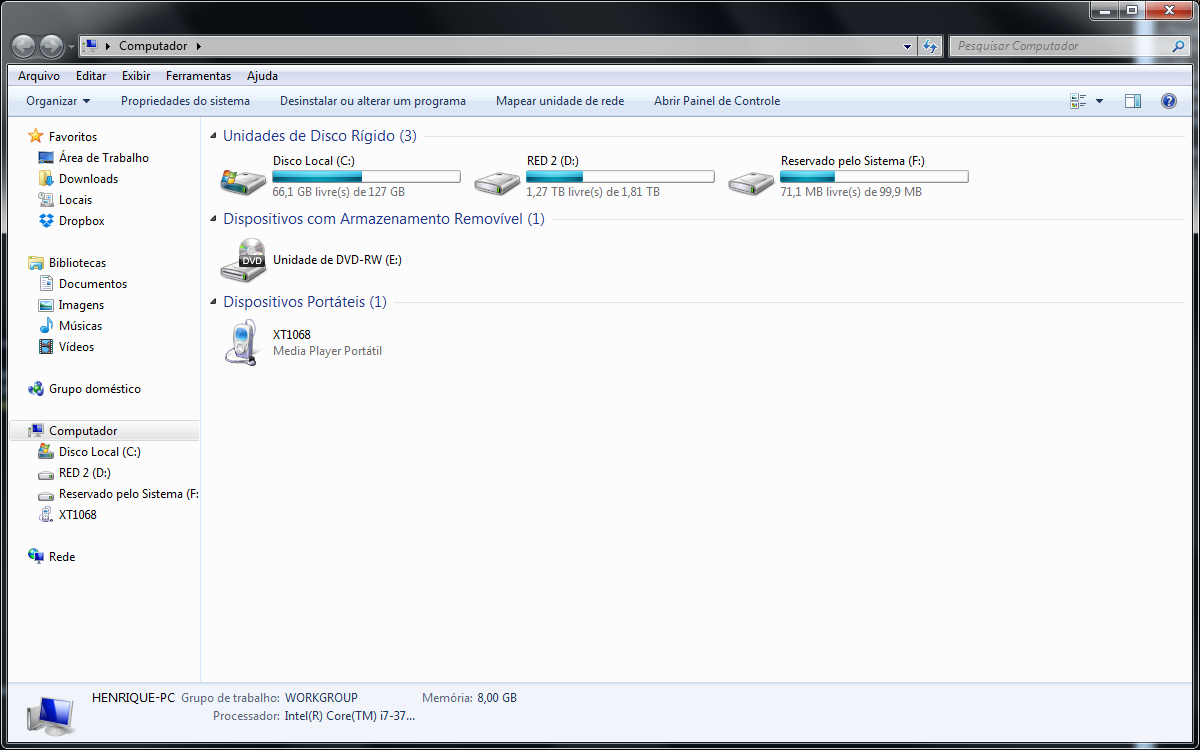This screenshot has height=750, width=1200.
Task: Open recent pages dropdown next to Forward
Action: [71, 47]
